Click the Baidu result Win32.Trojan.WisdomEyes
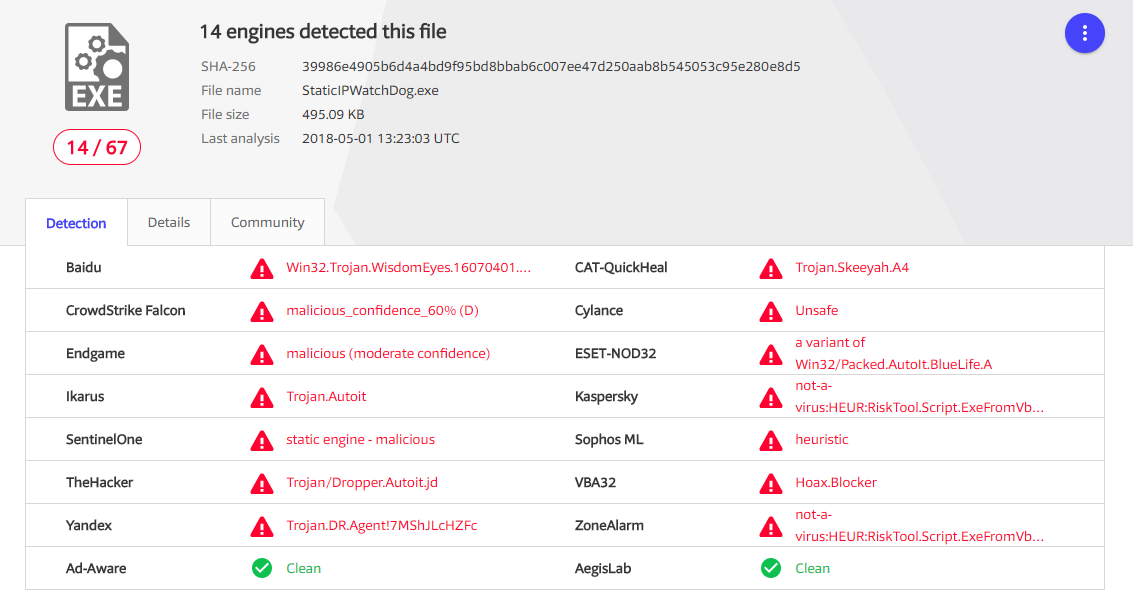 (x=408, y=267)
